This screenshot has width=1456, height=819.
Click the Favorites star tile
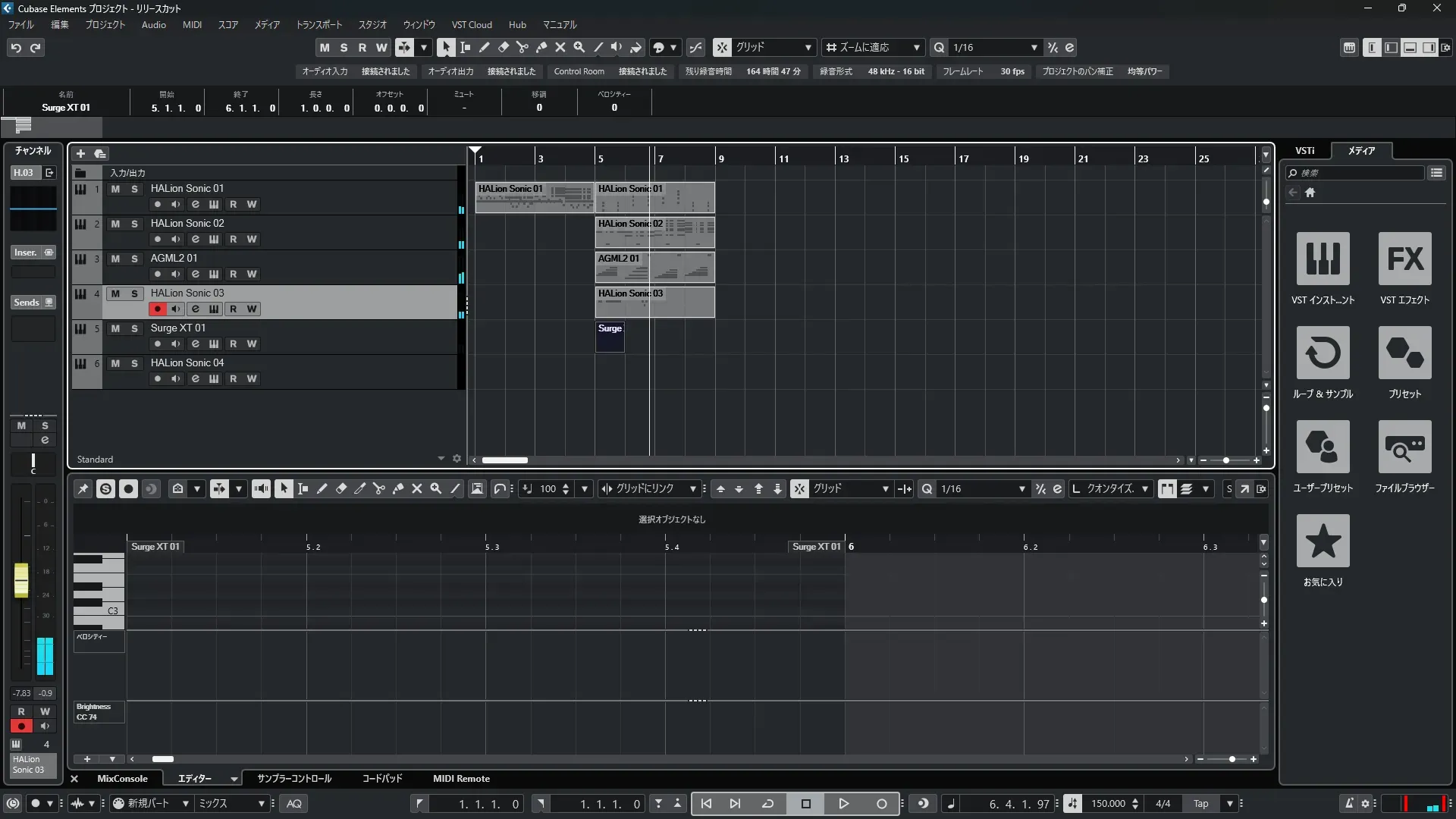pos(1323,541)
